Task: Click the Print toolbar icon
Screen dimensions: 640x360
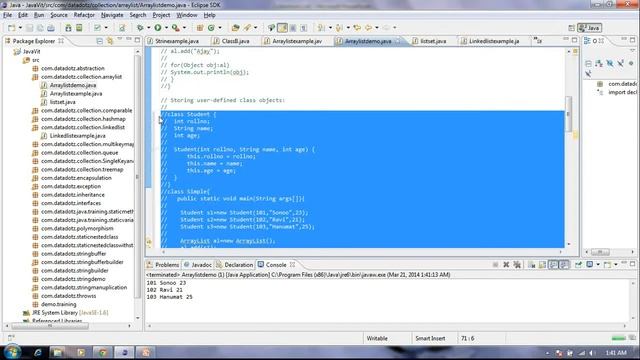Action: pos(51,28)
